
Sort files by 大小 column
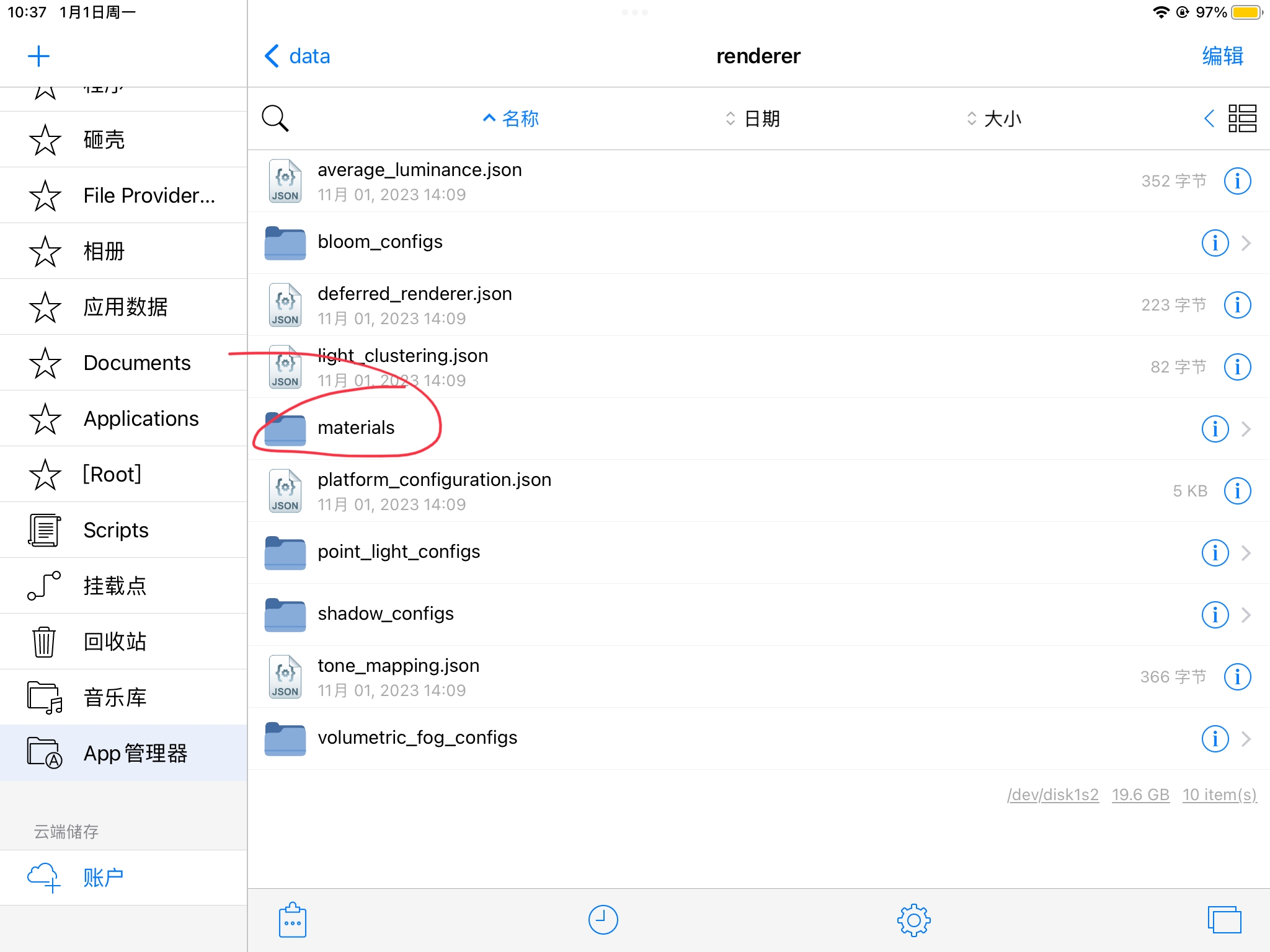click(x=994, y=118)
